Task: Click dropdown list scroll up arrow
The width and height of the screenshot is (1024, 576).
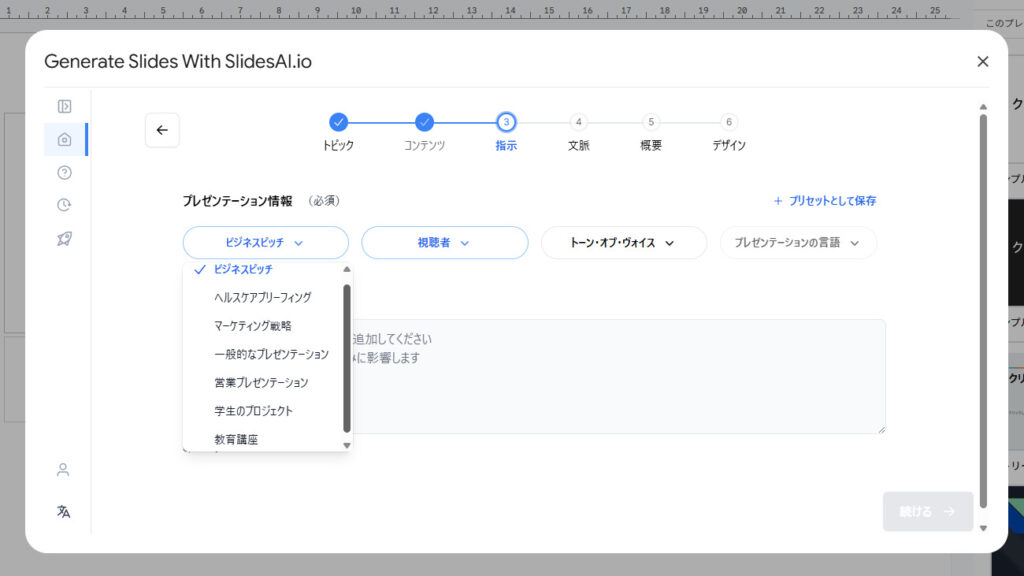Action: click(x=347, y=269)
